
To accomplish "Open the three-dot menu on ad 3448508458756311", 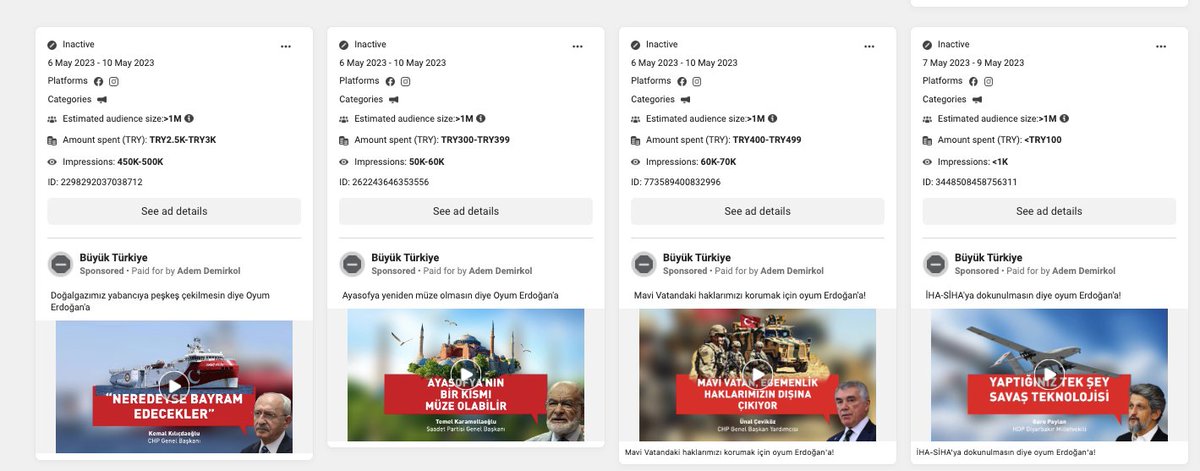I will tap(1161, 46).
